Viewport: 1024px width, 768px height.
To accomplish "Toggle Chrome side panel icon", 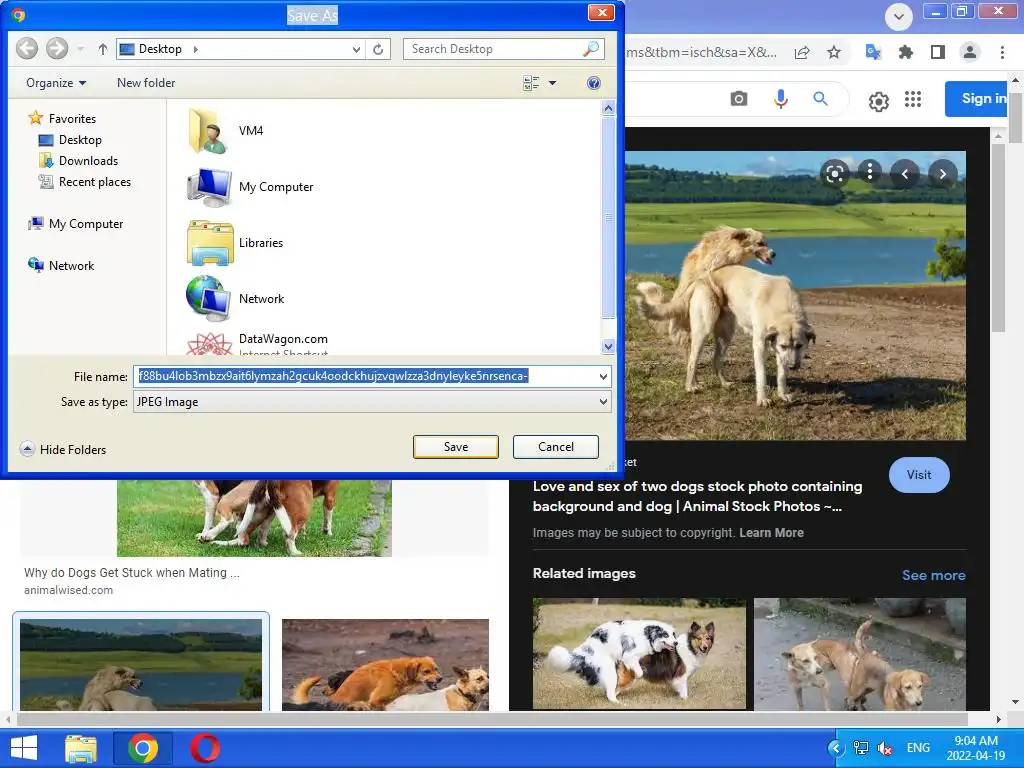I will (x=938, y=52).
